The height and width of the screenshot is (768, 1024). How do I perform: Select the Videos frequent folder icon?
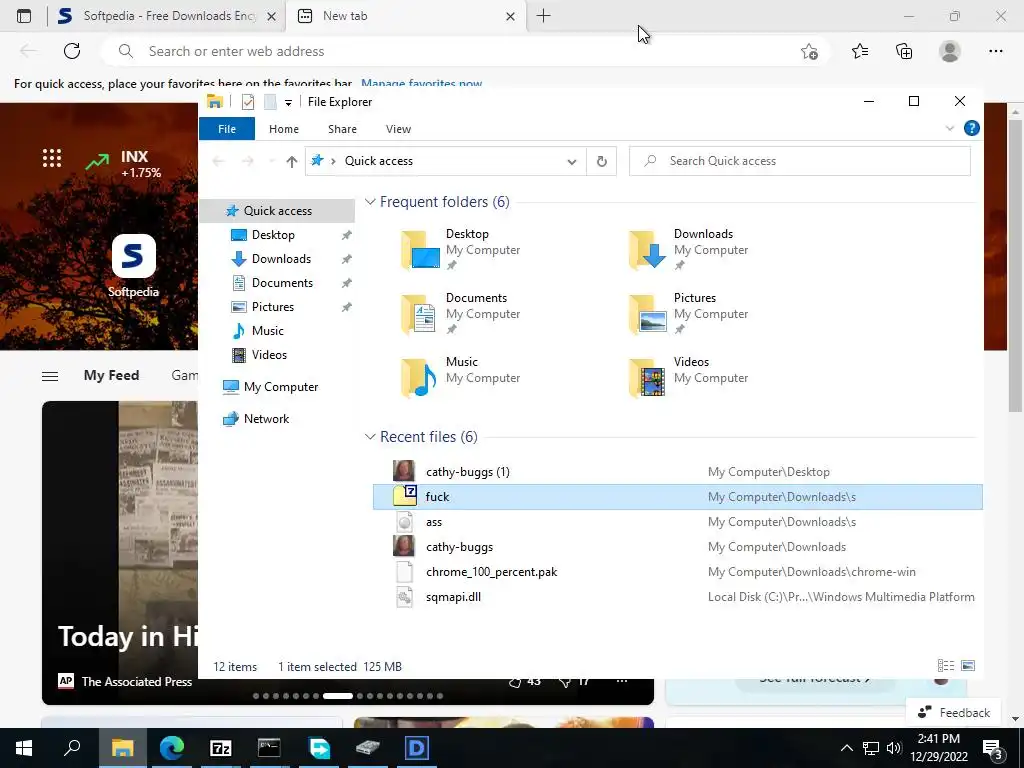(647, 377)
